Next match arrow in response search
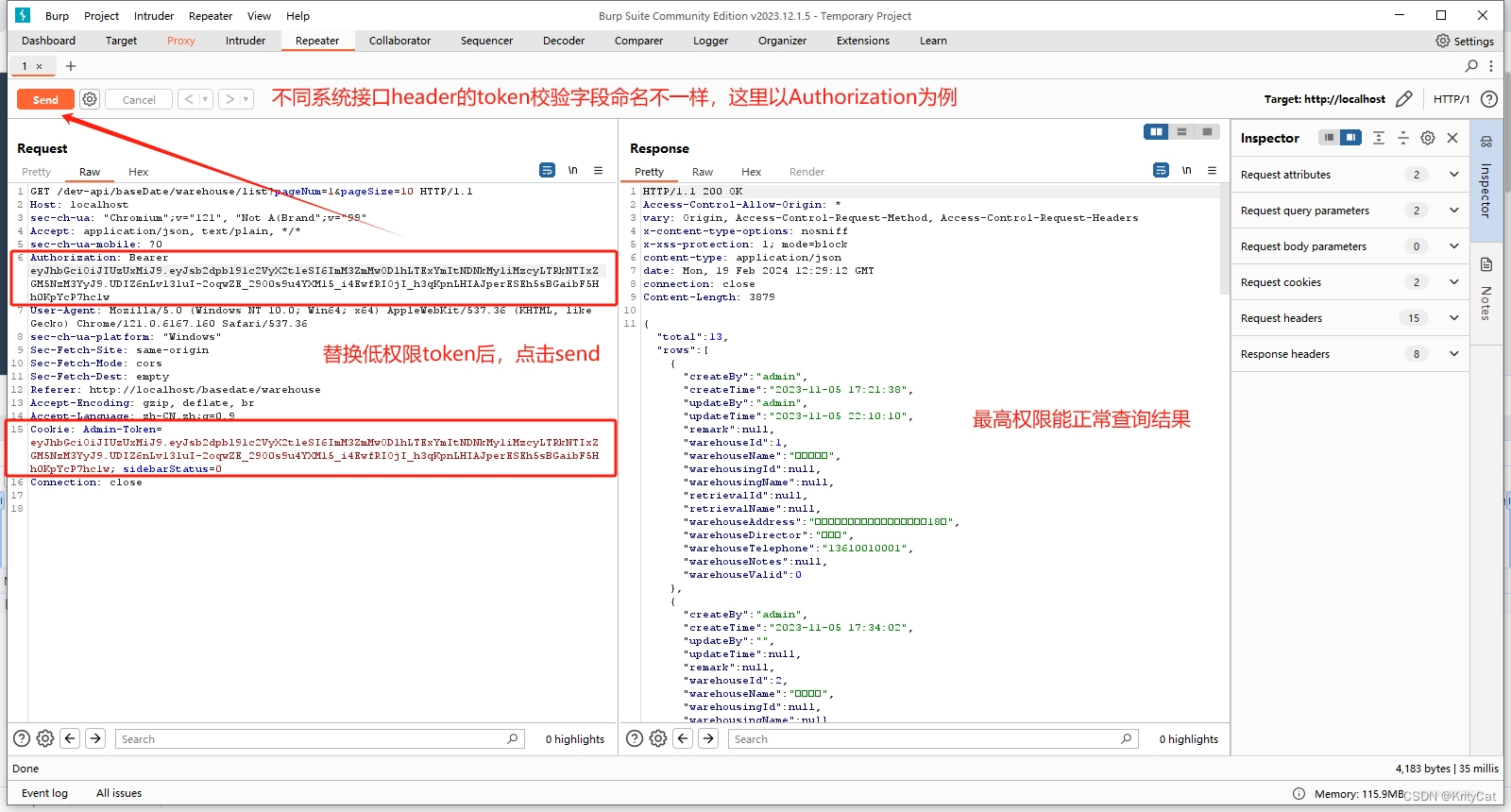Image resolution: width=1511 pixels, height=812 pixels. (708, 738)
